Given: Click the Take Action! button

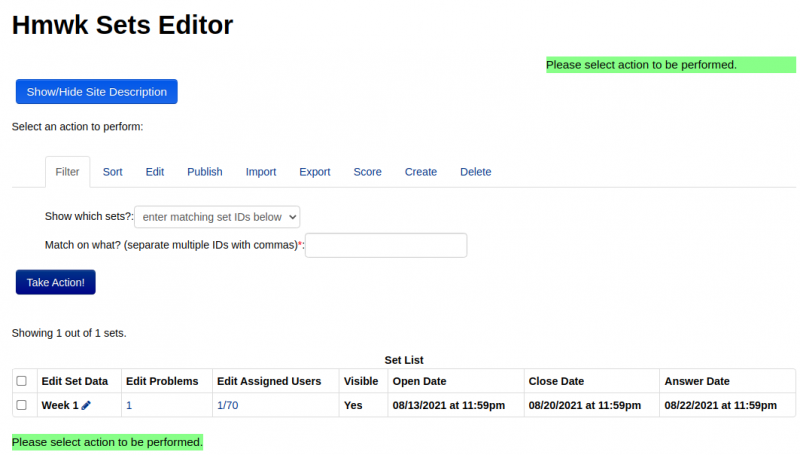Looking at the screenshot, I should click(x=56, y=282).
